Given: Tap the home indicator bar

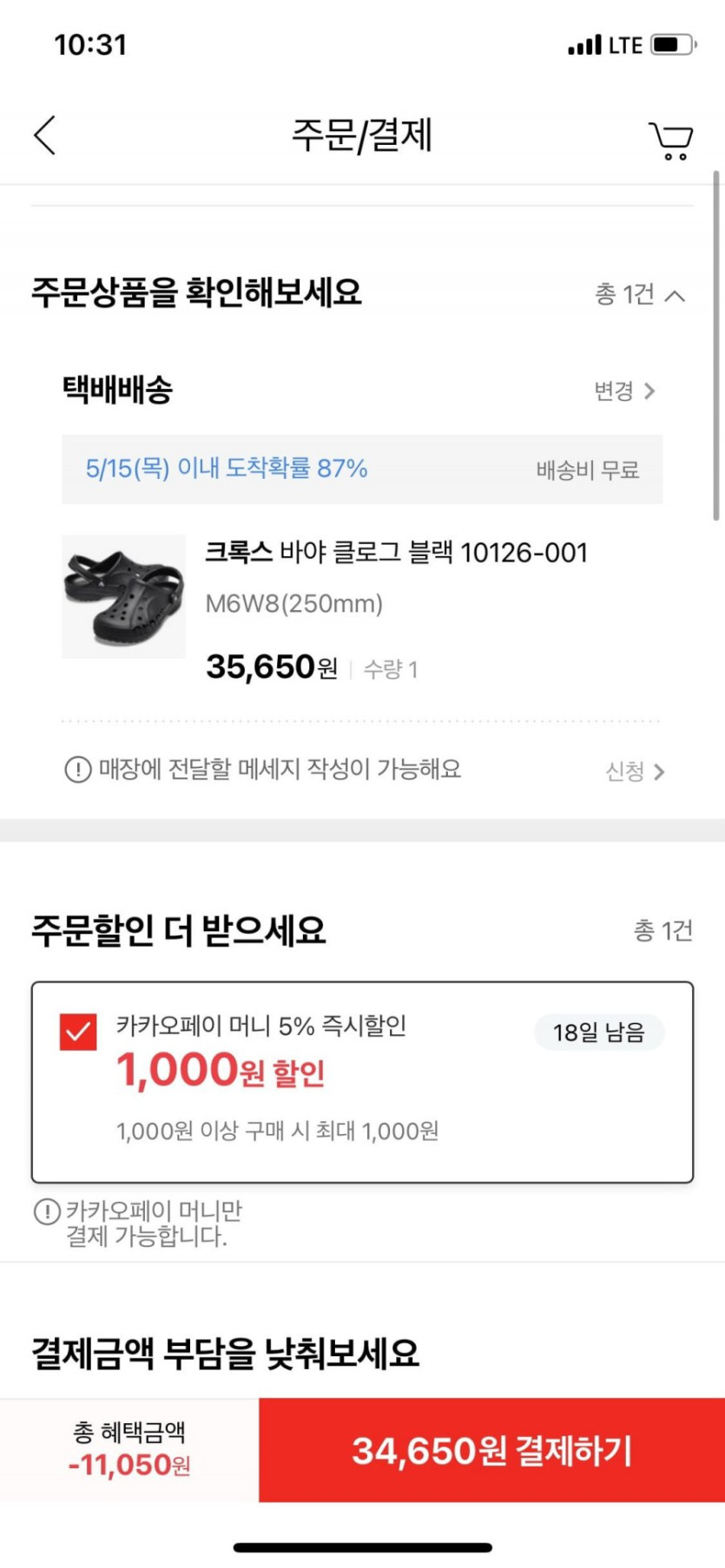Looking at the screenshot, I should [x=362, y=1547].
